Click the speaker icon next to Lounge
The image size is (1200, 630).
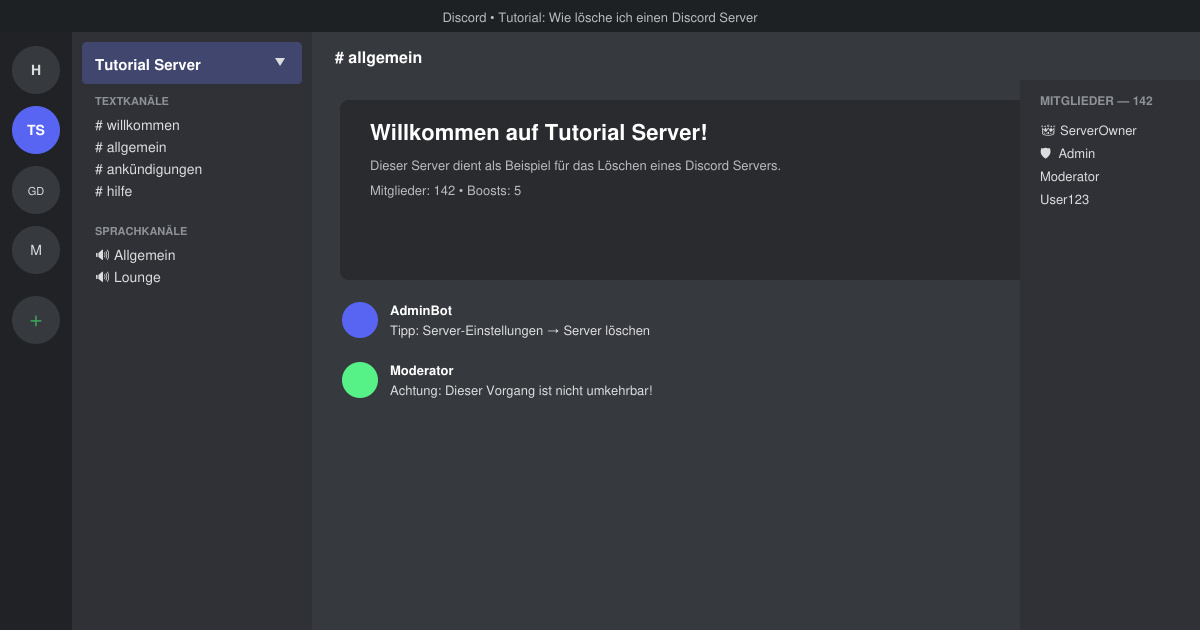pyautogui.click(x=102, y=277)
